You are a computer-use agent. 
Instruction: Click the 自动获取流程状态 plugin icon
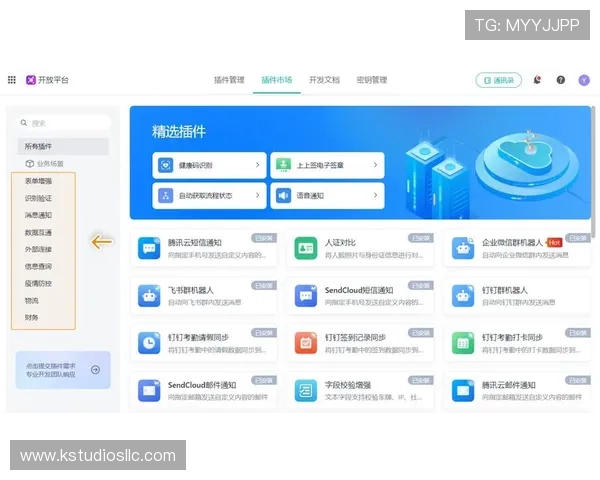(166, 196)
